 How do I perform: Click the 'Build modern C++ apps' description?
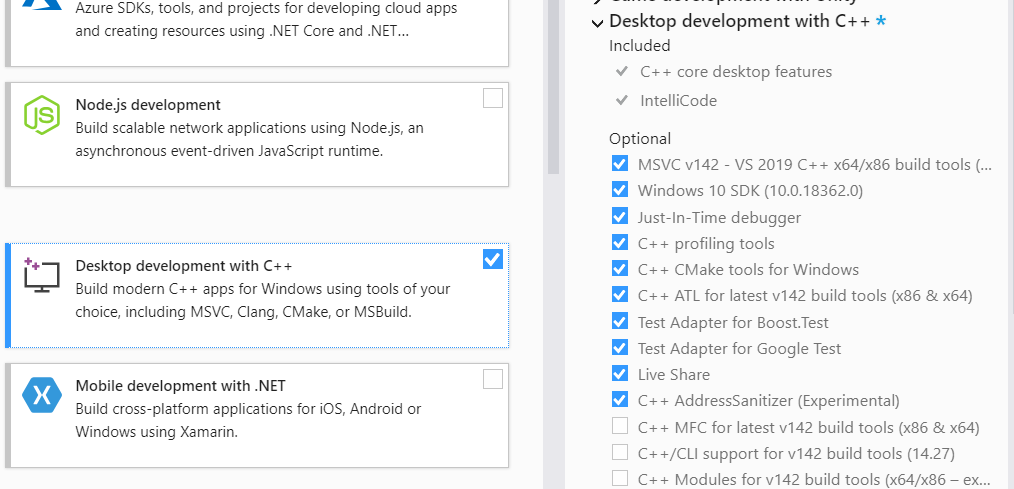coord(263,300)
